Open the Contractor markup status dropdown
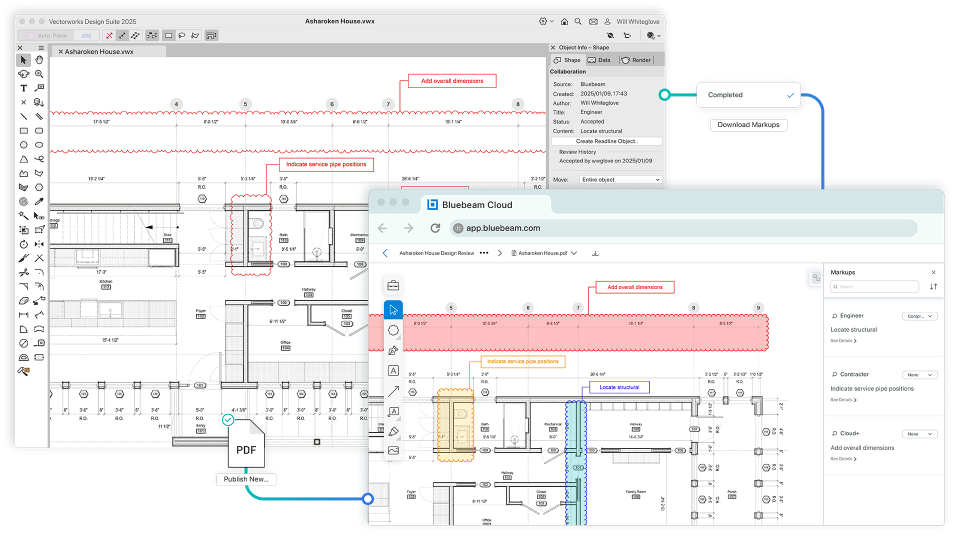The width and height of the screenshot is (960, 540). tap(920, 375)
